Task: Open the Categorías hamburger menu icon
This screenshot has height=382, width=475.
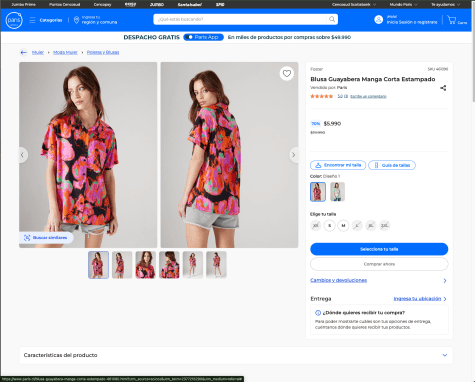Action: coord(32,20)
